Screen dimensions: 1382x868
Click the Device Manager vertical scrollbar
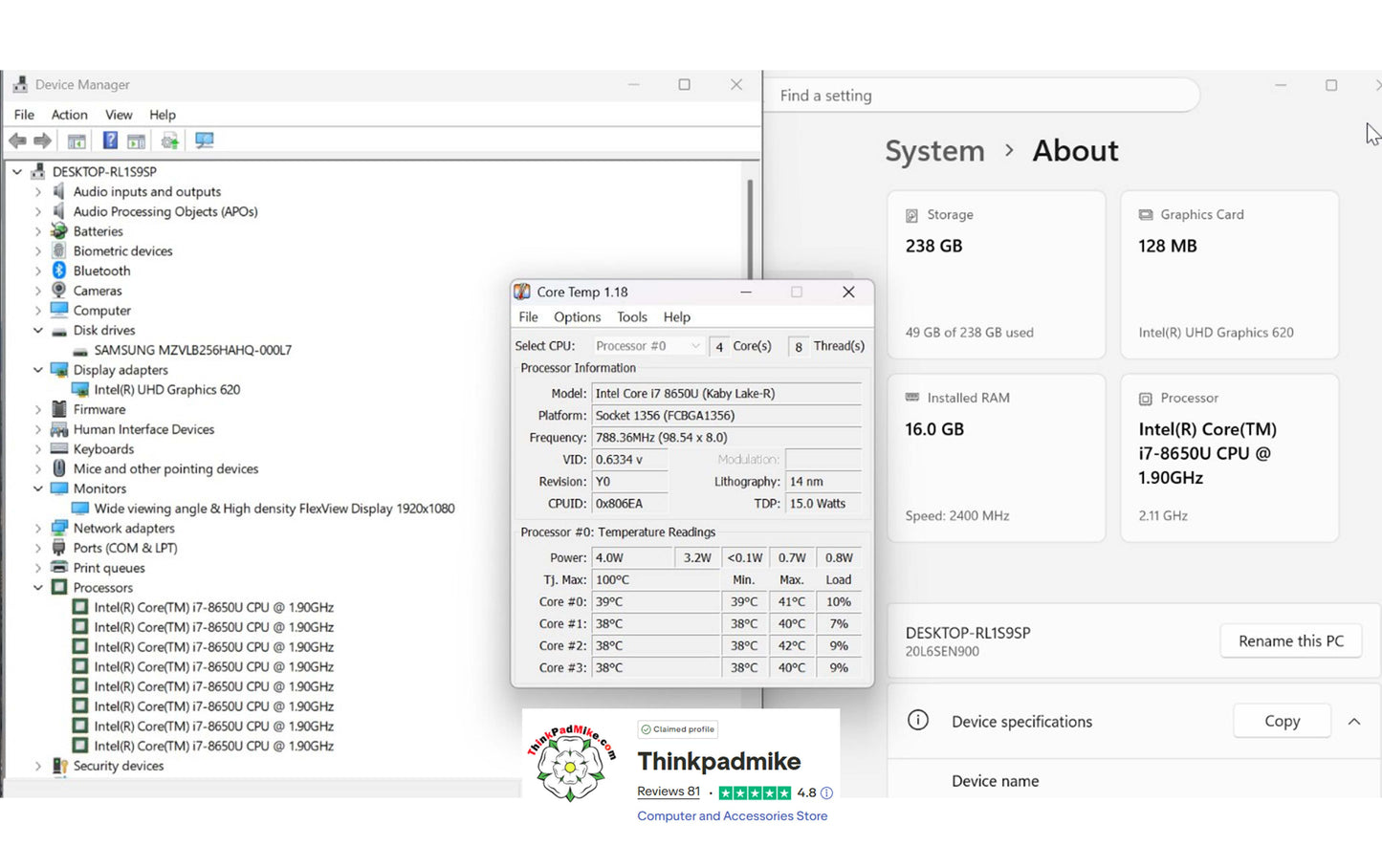[x=750, y=229]
